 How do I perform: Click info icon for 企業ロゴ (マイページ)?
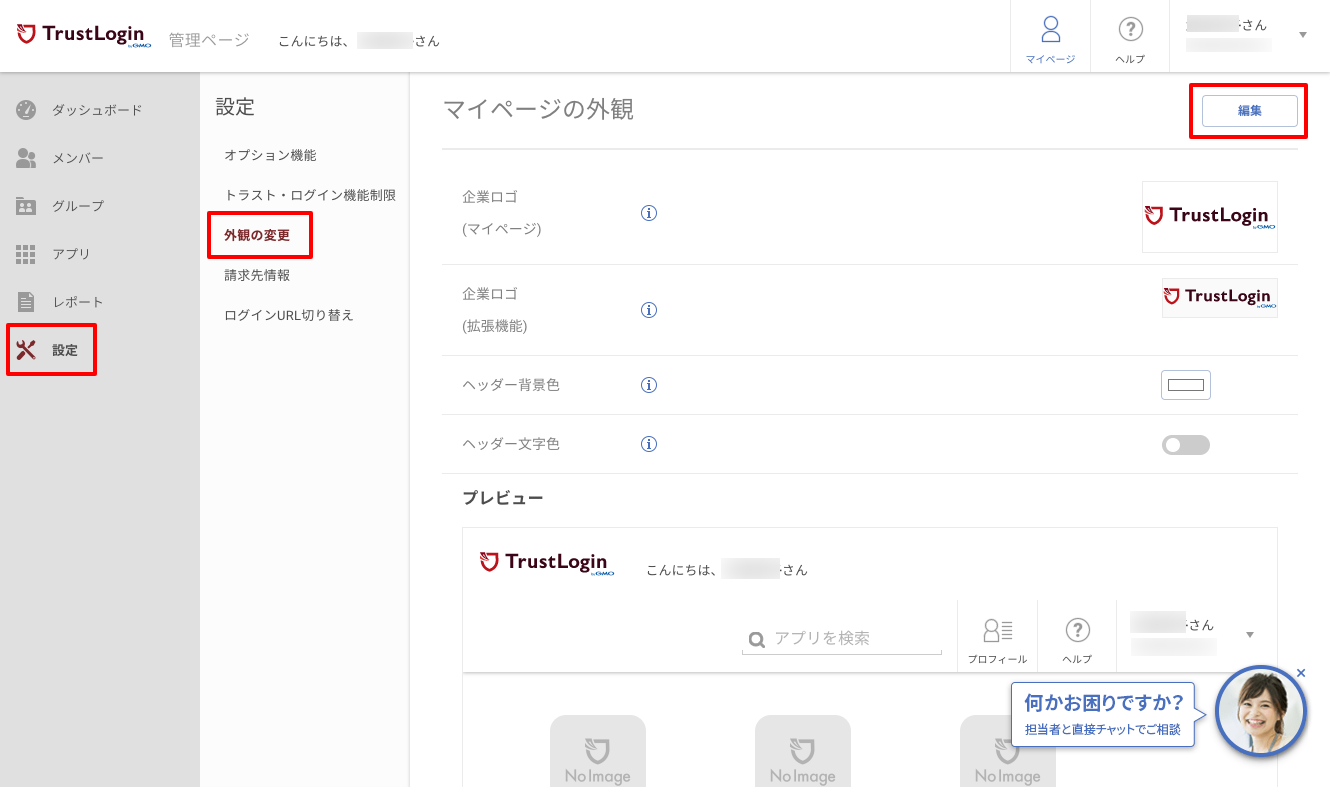649,213
